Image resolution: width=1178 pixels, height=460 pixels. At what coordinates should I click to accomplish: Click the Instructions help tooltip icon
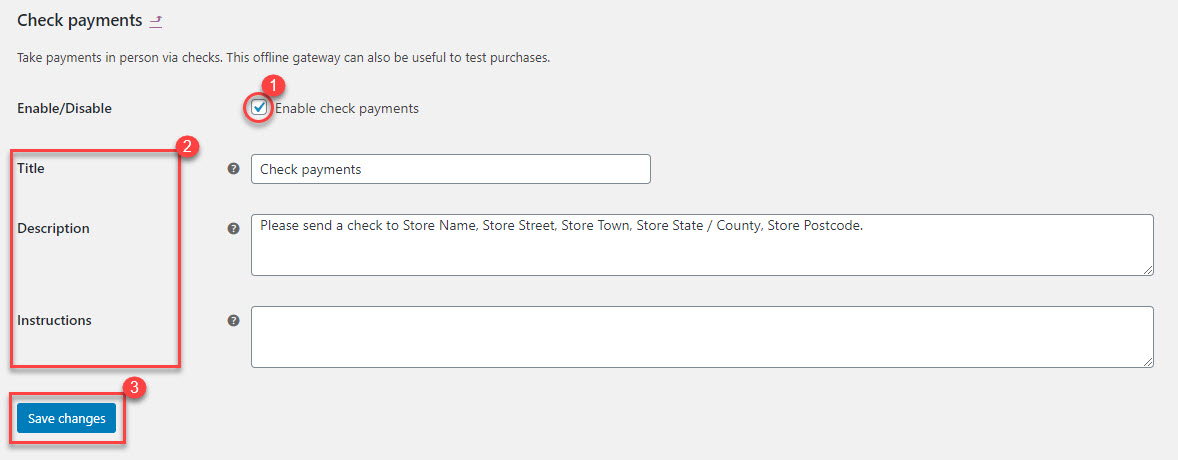pyautogui.click(x=234, y=321)
